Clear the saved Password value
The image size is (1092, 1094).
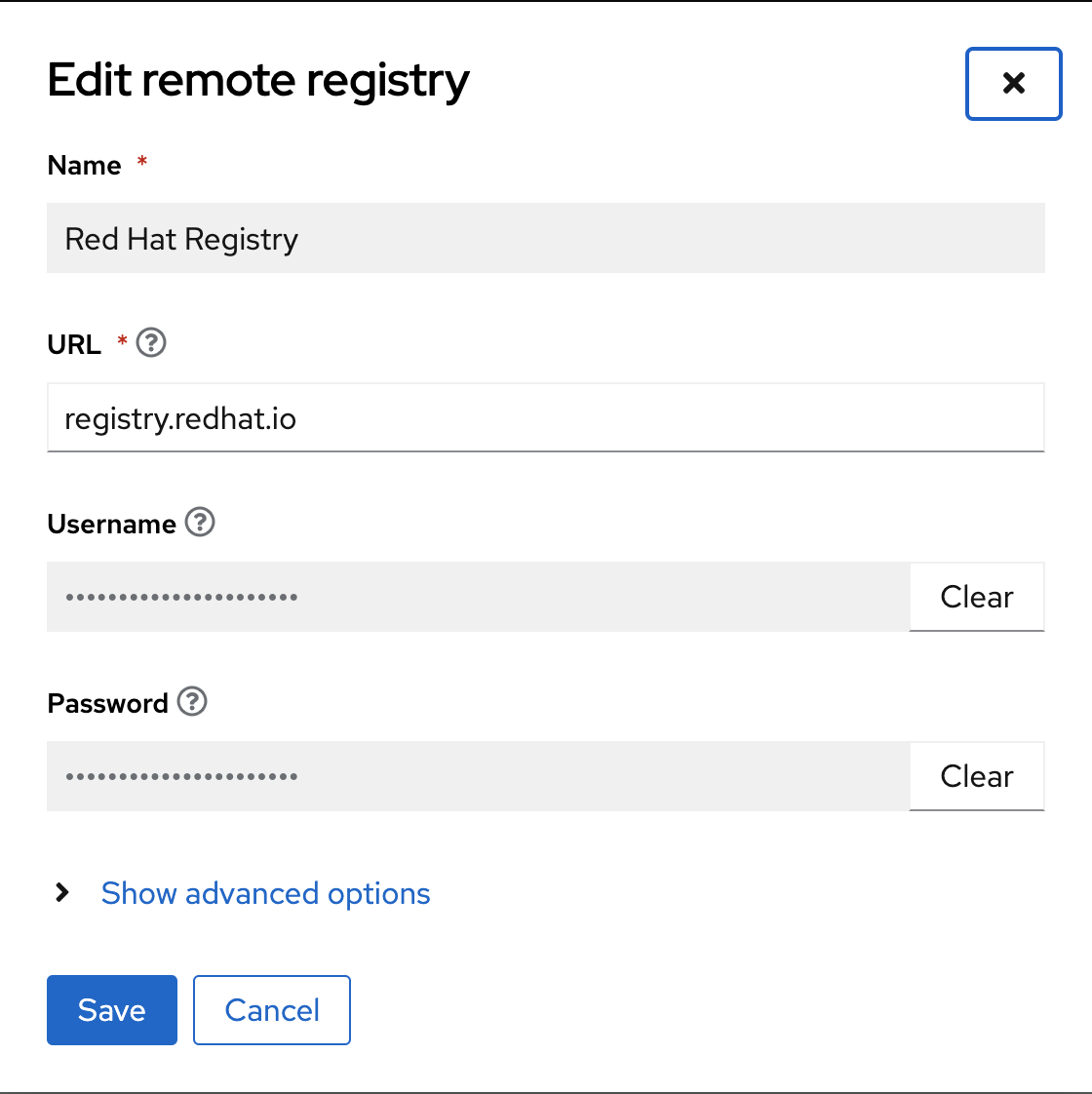click(x=976, y=776)
